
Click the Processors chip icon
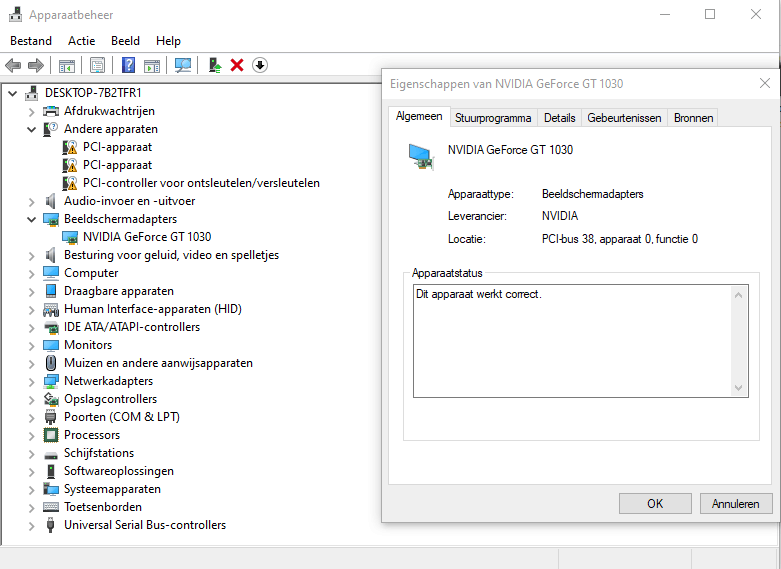pos(51,435)
